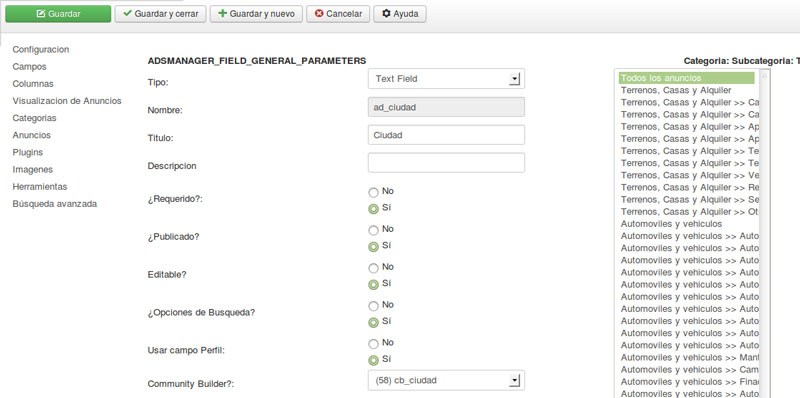Set ¿Publicado? to No

373,230
